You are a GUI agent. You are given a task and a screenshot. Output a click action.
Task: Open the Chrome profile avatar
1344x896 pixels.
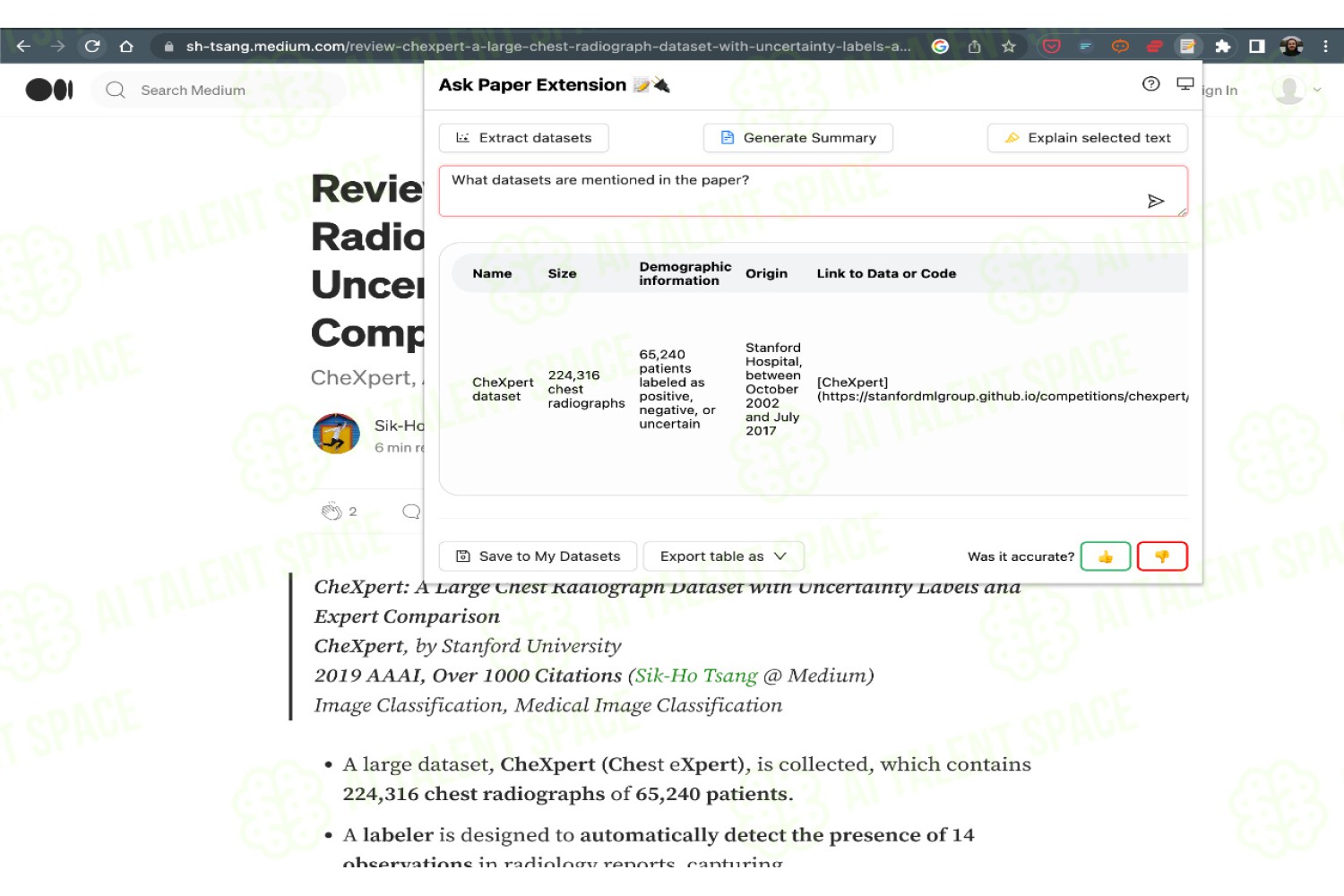click(1291, 47)
